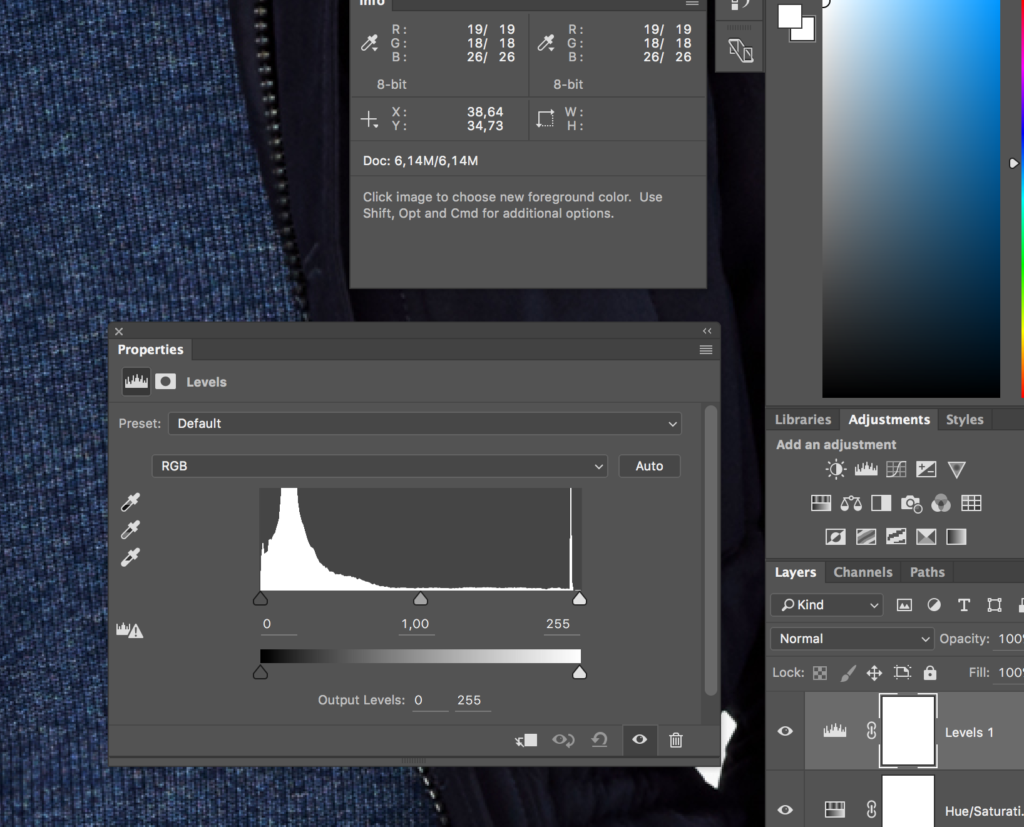Select the Levels 1 layer mask thumbnail
The height and width of the screenshot is (827, 1024).
[x=908, y=731]
